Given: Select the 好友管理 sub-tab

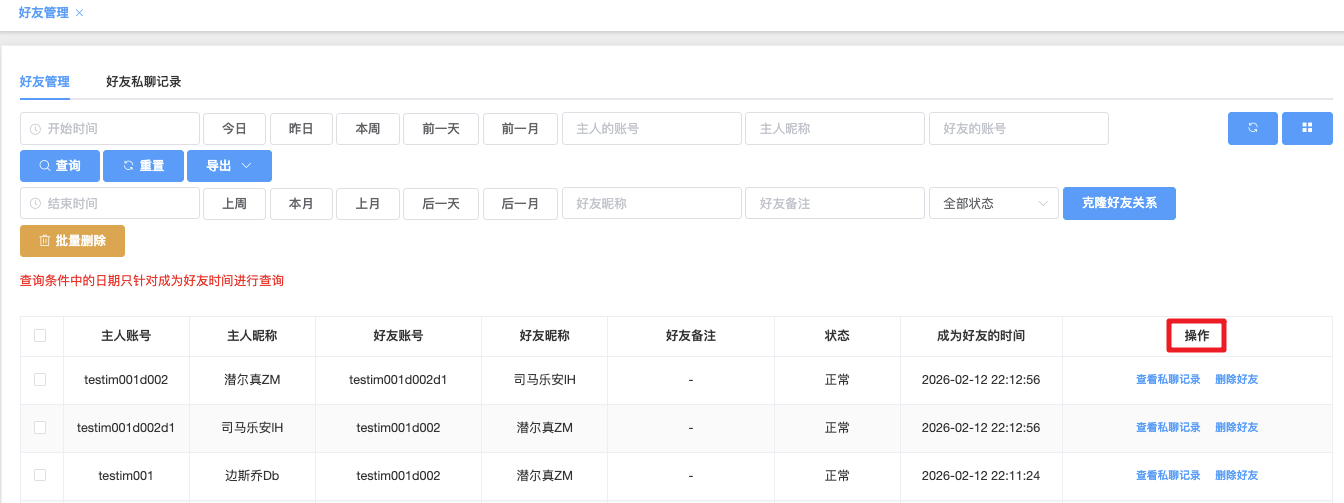Looking at the screenshot, I should (45, 82).
